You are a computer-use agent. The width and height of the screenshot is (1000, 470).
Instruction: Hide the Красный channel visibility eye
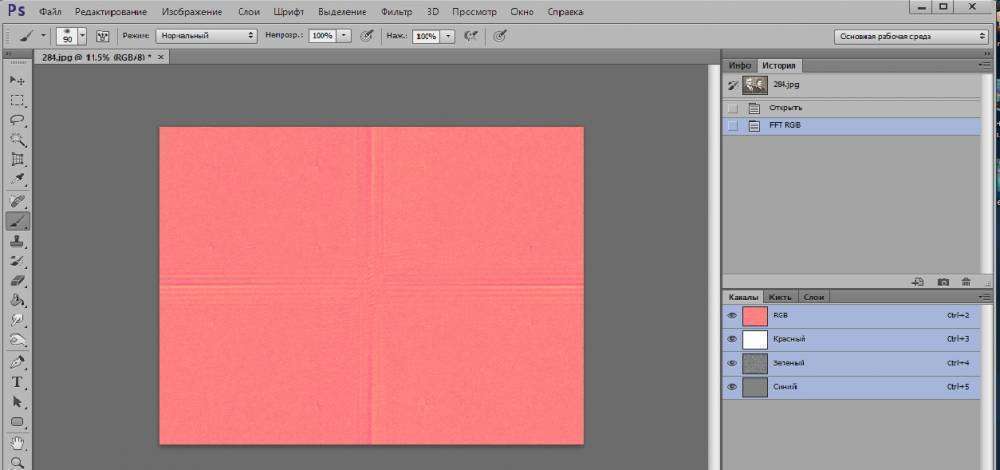click(732, 339)
